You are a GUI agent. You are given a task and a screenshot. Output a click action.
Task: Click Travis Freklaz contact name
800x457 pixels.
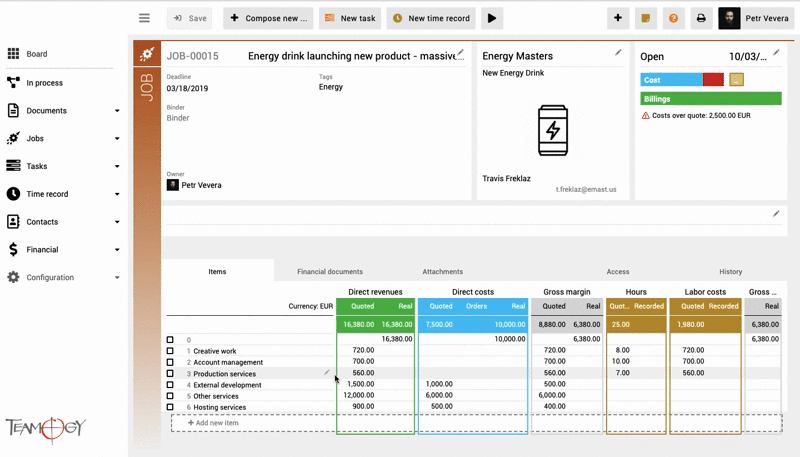click(506, 179)
